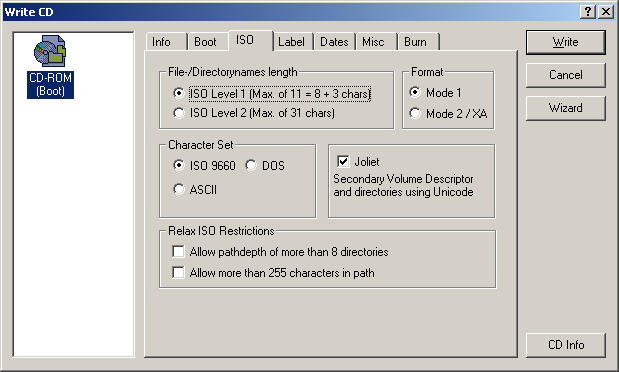The image size is (619, 372).
Task: Select the ISO tab
Action: click(x=251, y=40)
